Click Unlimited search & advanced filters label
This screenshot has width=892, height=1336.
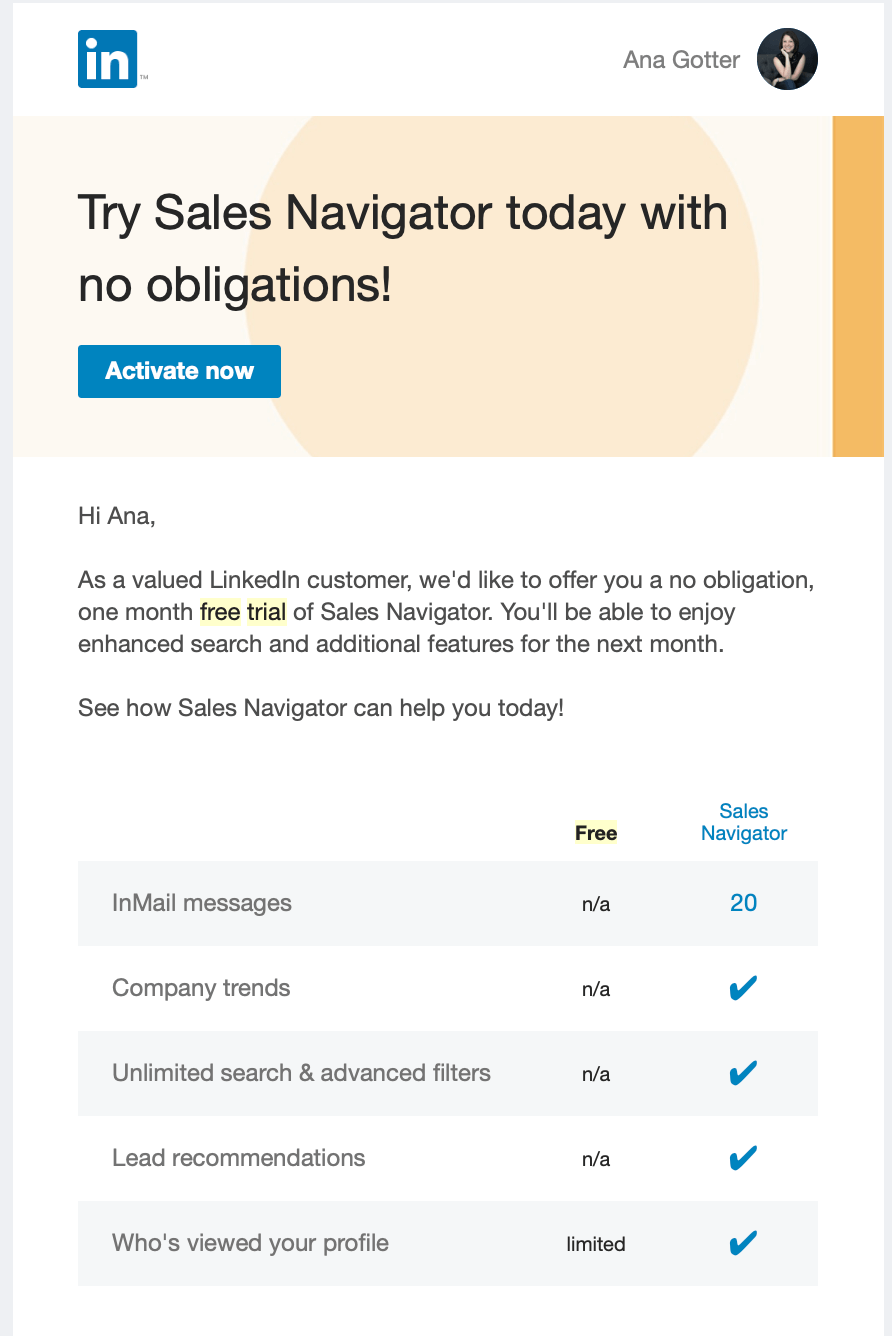pyautogui.click(x=301, y=1073)
